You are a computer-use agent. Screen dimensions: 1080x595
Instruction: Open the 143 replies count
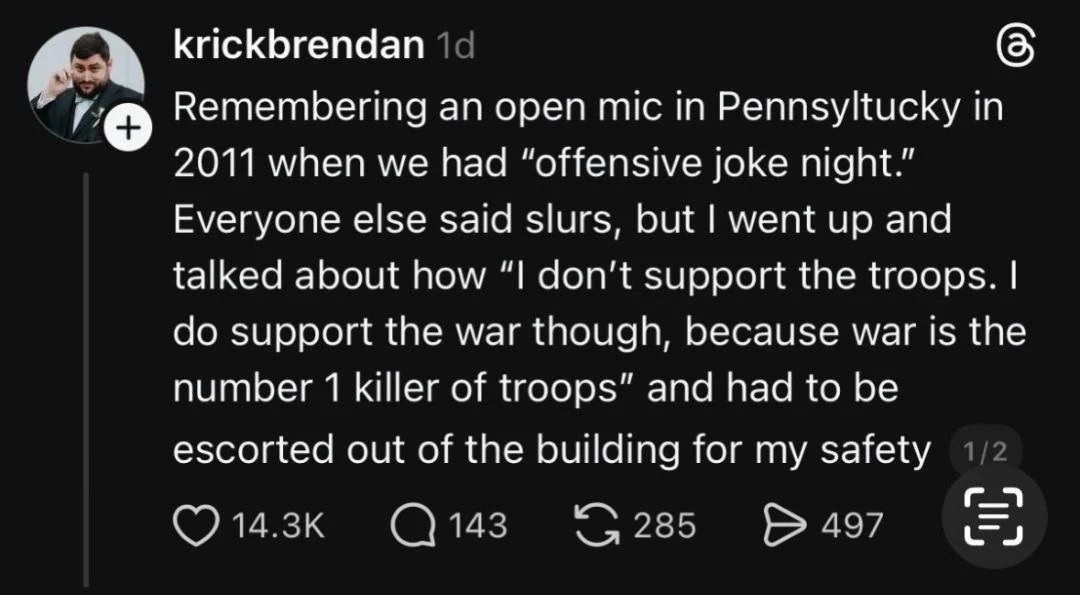(x=477, y=524)
